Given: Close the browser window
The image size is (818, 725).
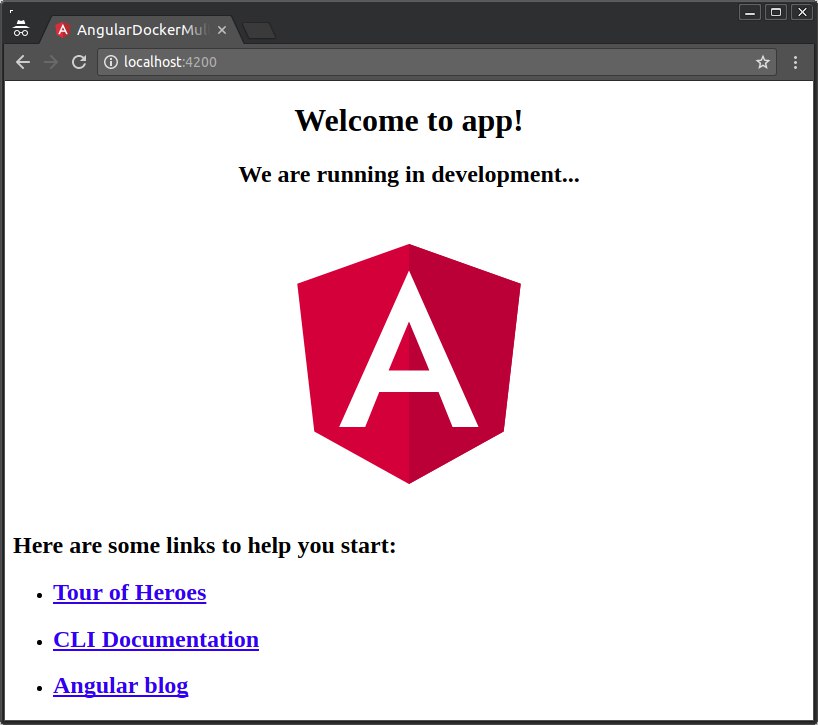Looking at the screenshot, I should (802, 12).
